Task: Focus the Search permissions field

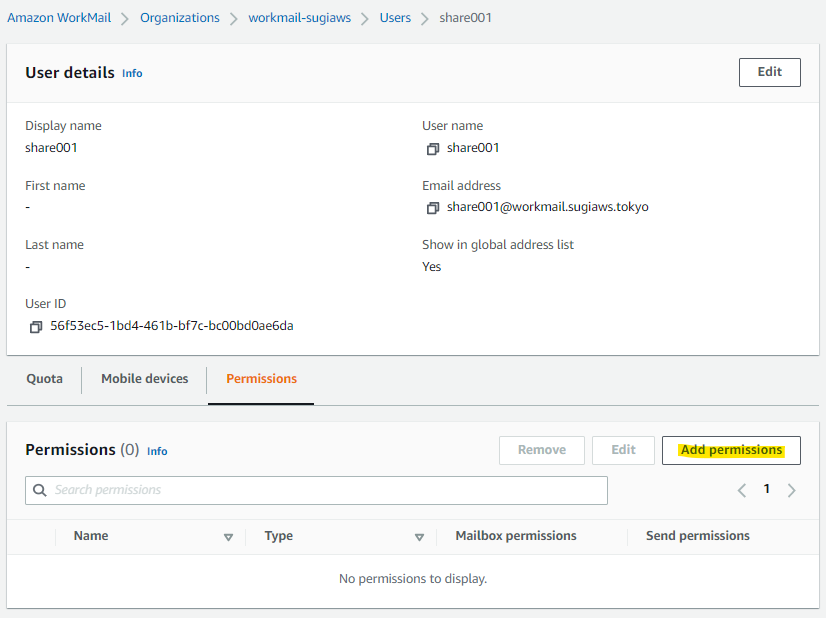Action: pyautogui.click(x=316, y=491)
